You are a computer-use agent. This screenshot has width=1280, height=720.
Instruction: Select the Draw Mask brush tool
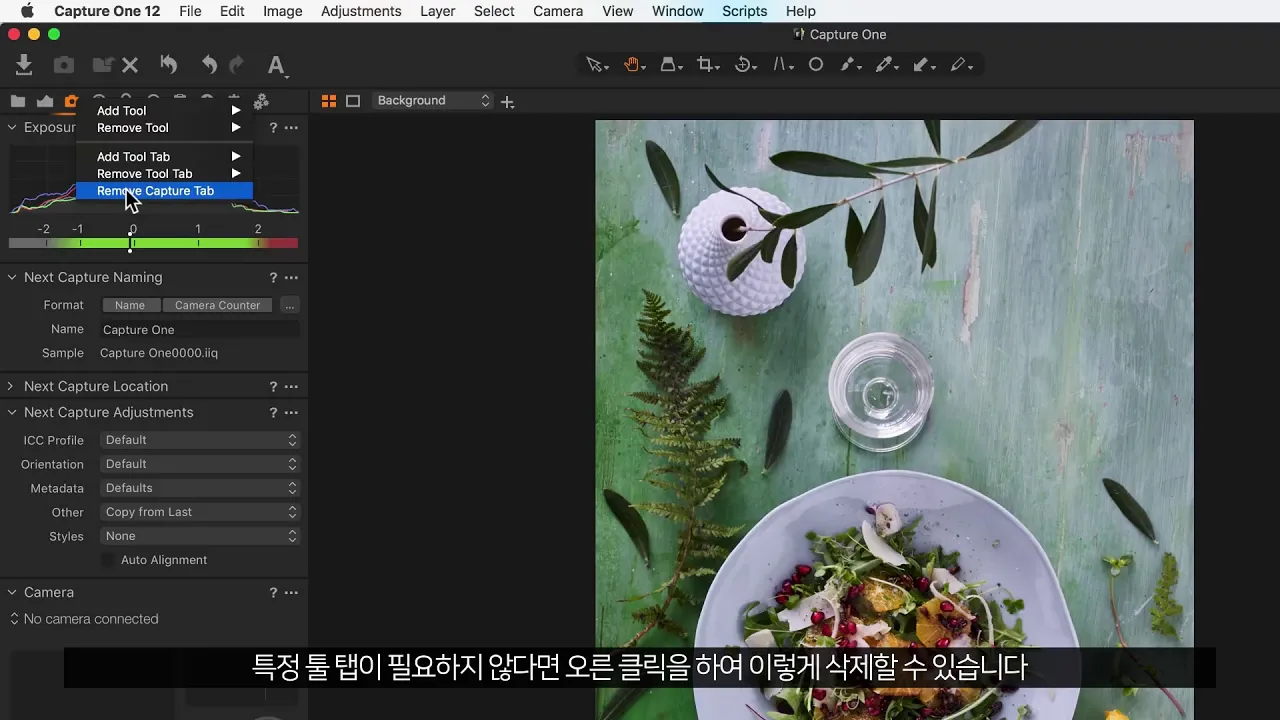click(x=849, y=65)
